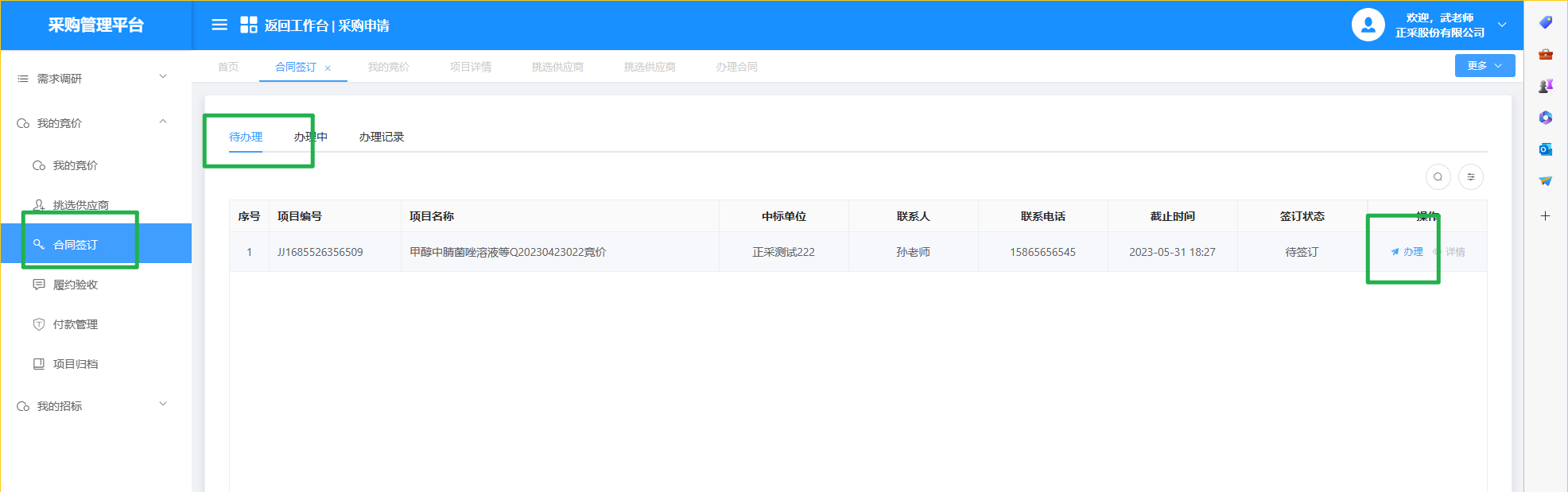This screenshot has height=492, width=1568.
Task: Switch to the 办理记录 tab
Action: 381,137
